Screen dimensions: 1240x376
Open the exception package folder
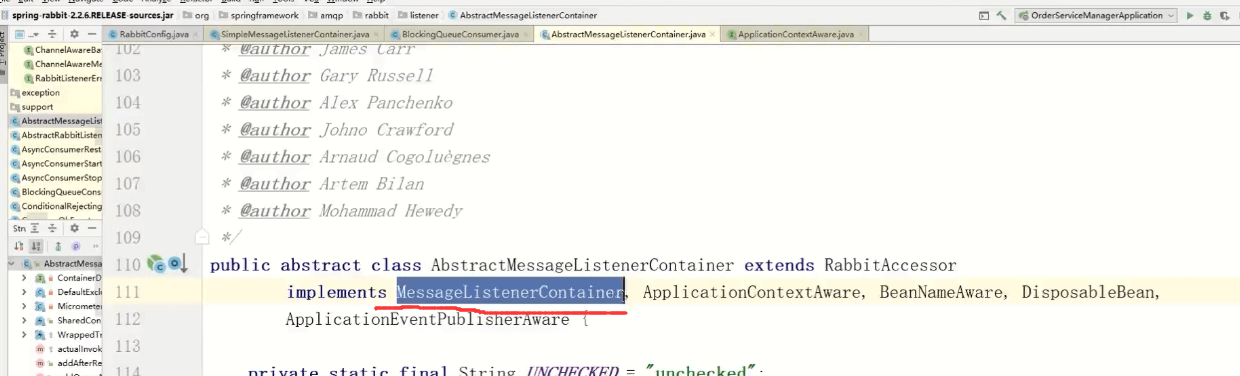36,92
